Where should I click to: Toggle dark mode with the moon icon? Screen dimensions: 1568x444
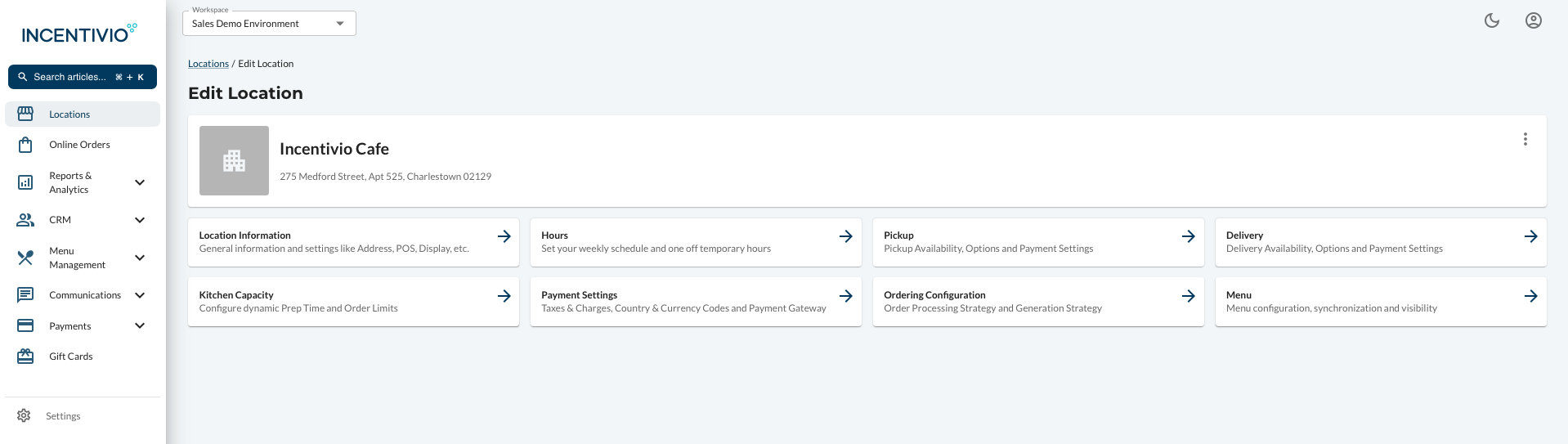pos(1492,20)
